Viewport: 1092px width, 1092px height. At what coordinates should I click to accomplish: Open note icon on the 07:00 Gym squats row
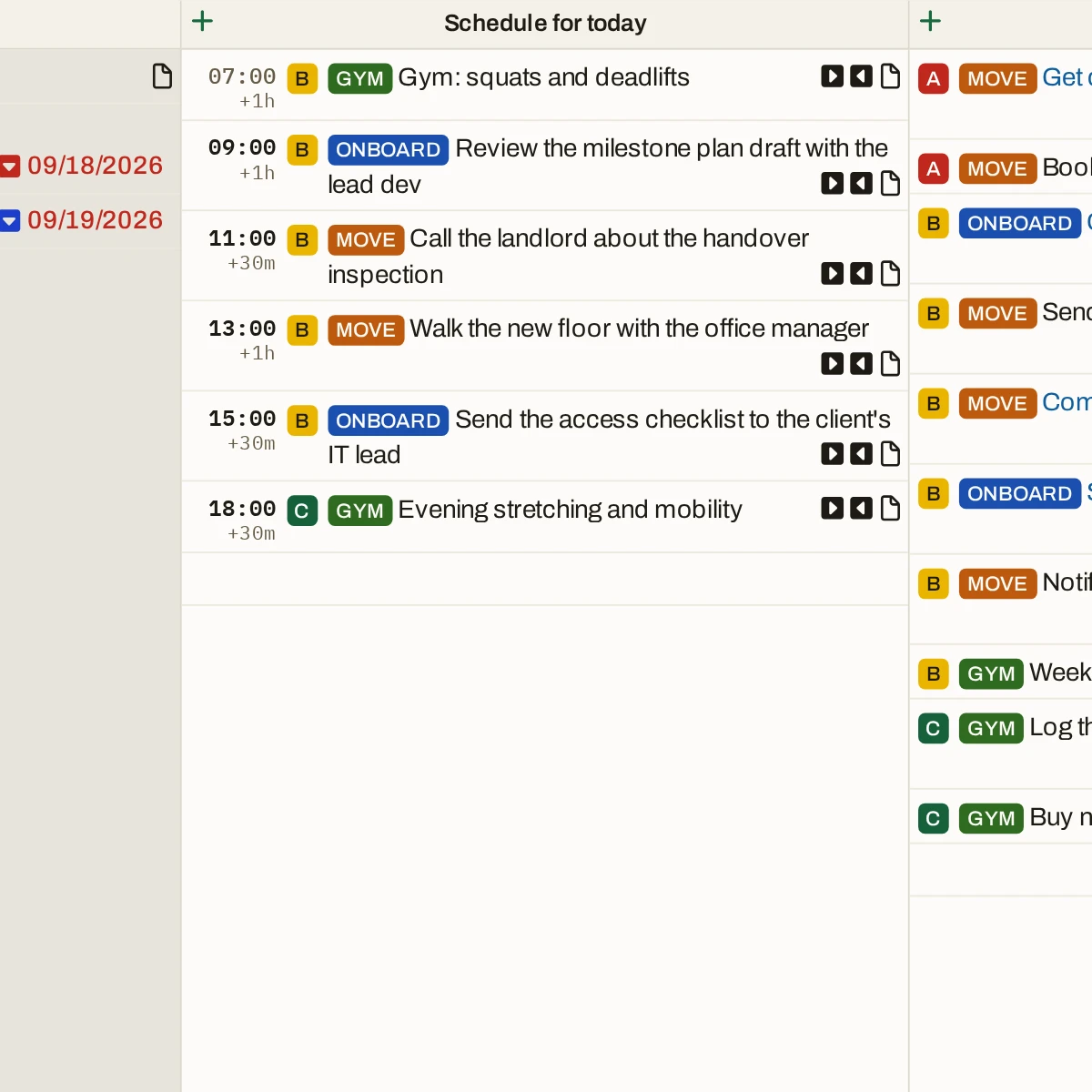tap(890, 76)
